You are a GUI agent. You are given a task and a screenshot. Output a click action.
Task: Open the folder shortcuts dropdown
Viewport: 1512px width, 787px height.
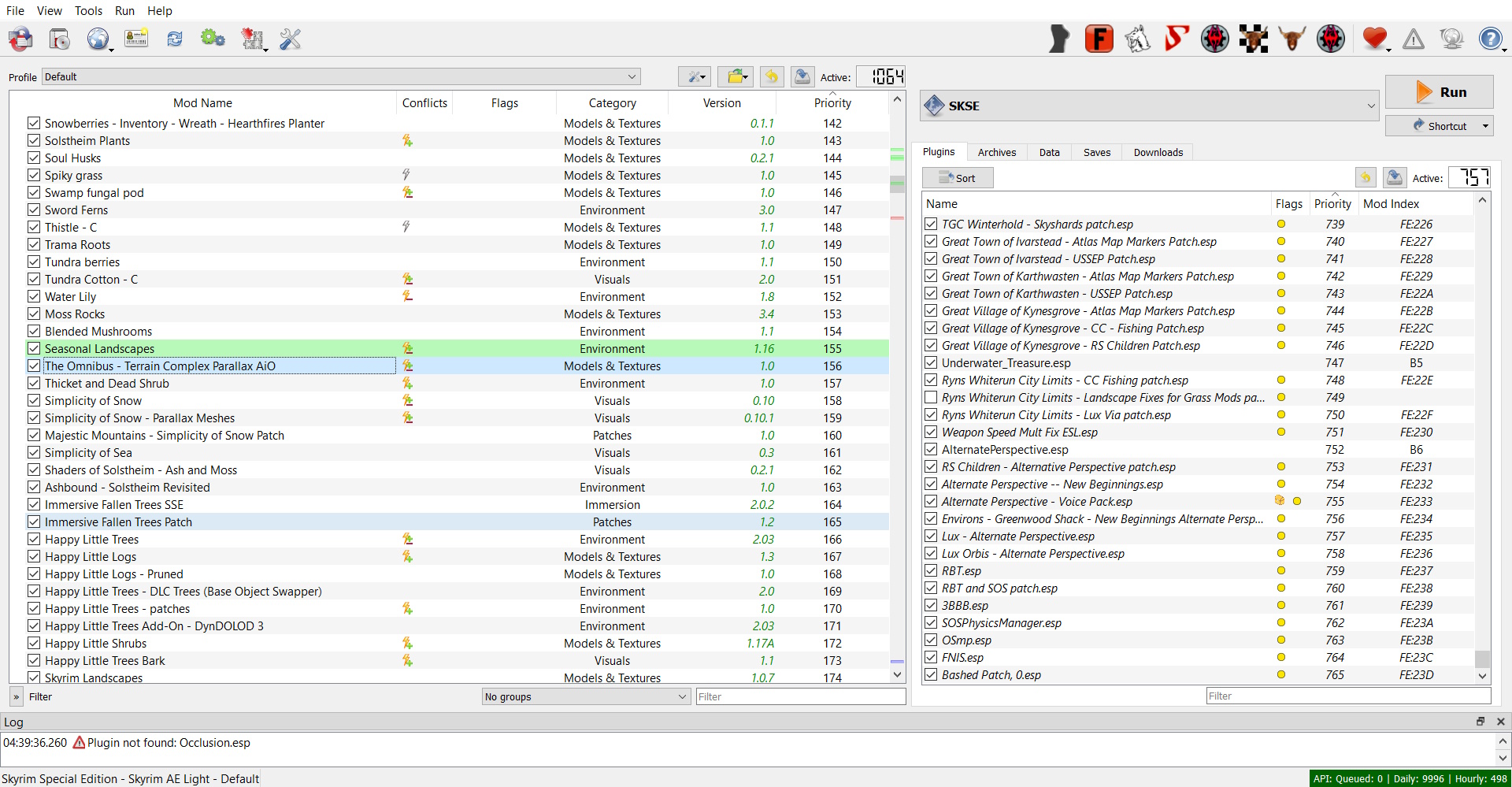point(736,76)
